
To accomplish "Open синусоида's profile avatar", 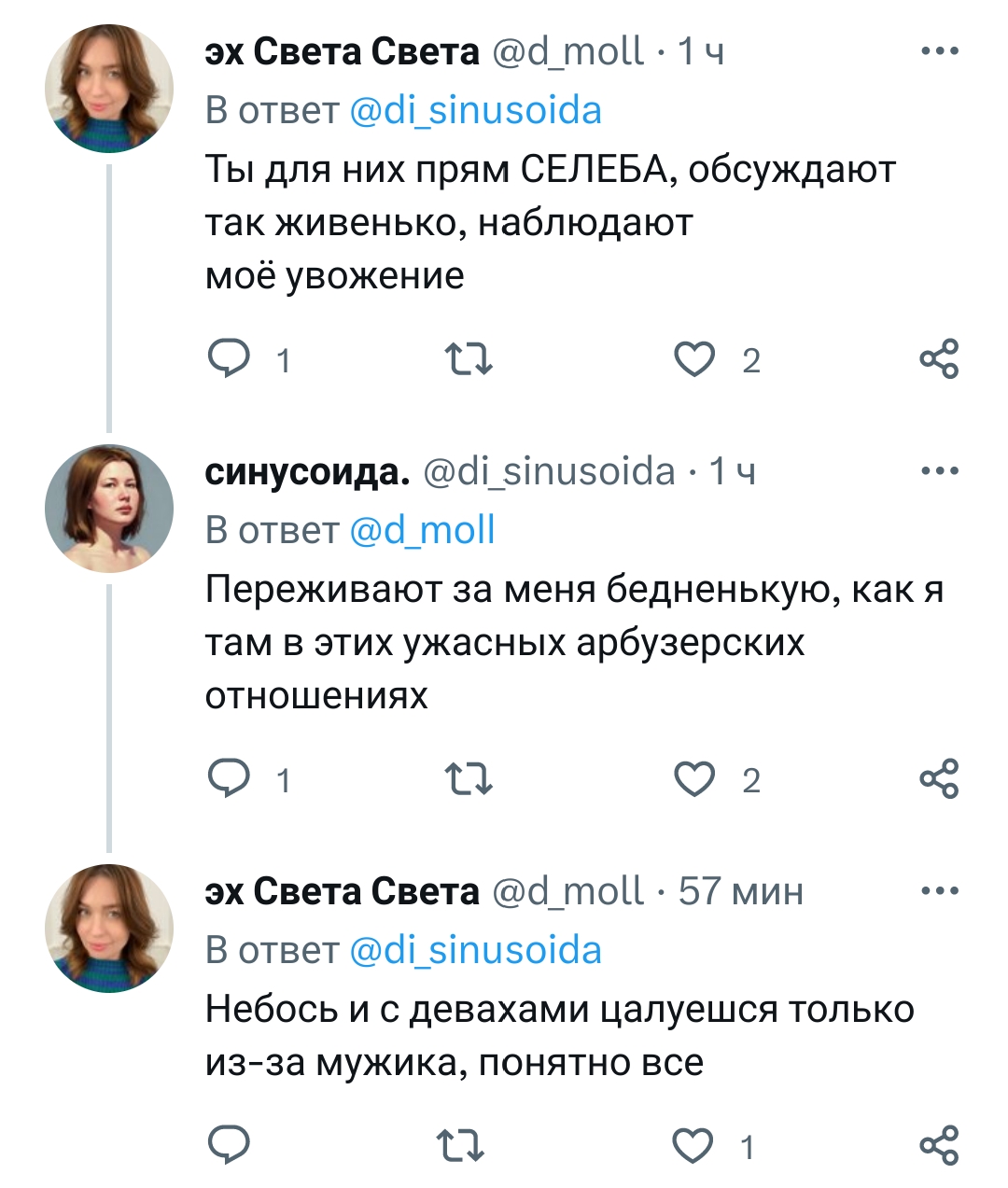I will pyautogui.click(x=109, y=509).
